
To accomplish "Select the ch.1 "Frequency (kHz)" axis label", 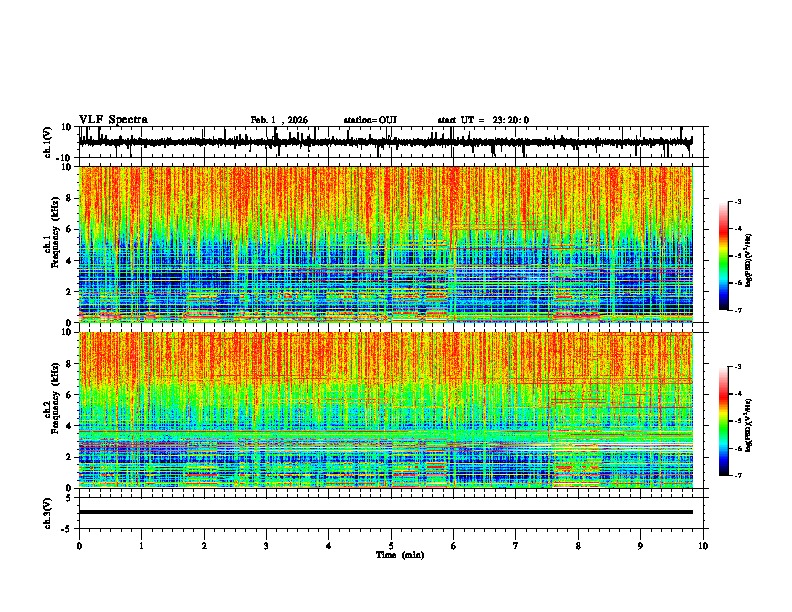I will click(55, 233).
